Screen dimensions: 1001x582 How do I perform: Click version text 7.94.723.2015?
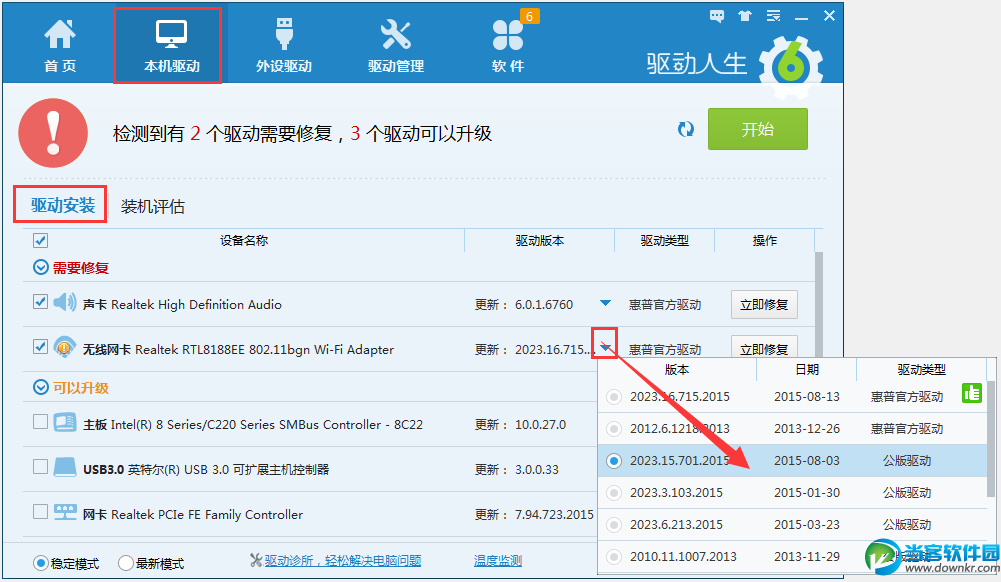point(554,514)
